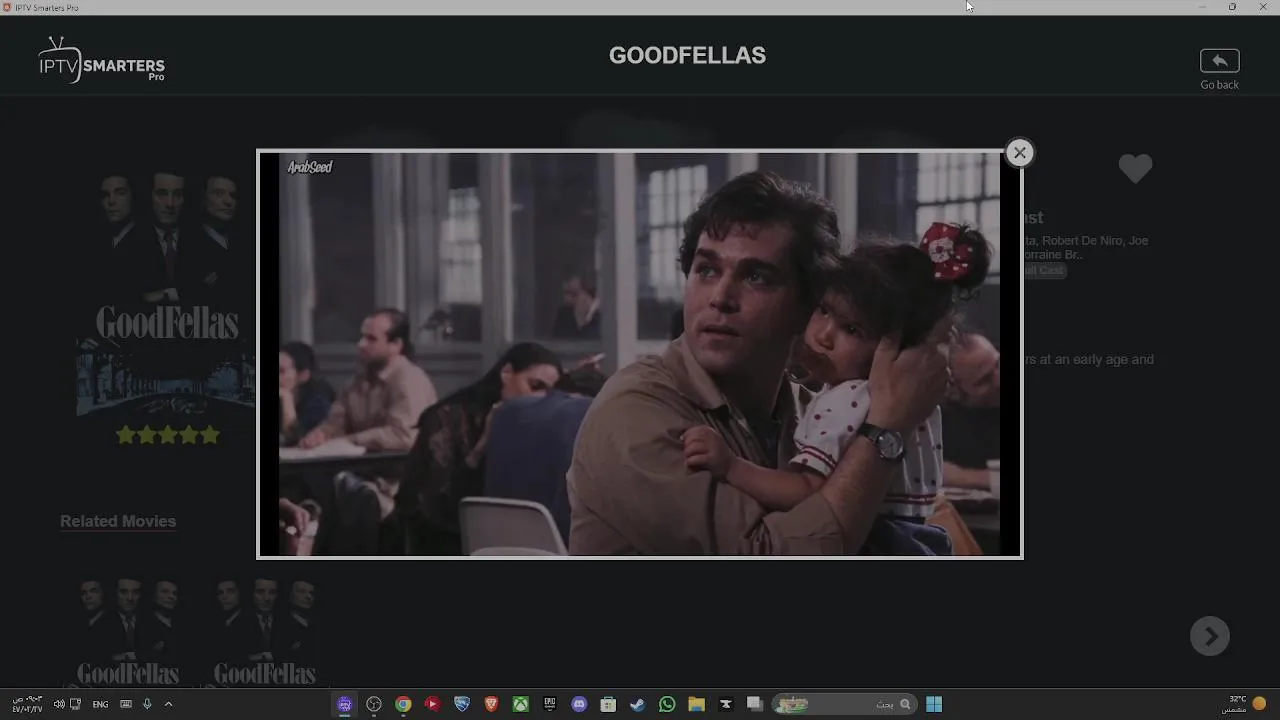The width and height of the screenshot is (1280, 720).
Task: Open OBS Studio from taskbar
Action: [x=374, y=704]
